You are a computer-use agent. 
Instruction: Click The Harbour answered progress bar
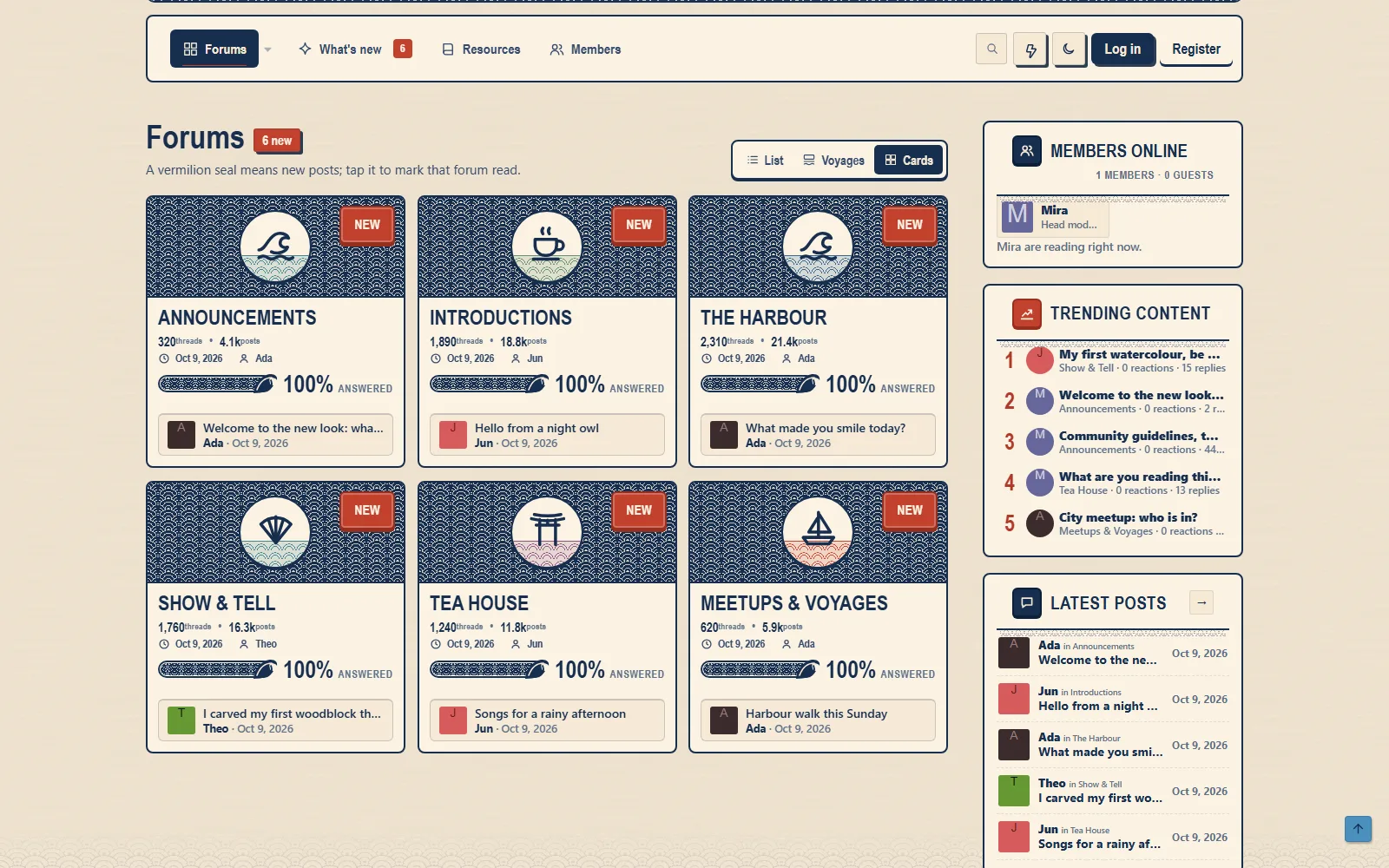click(760, 384)
